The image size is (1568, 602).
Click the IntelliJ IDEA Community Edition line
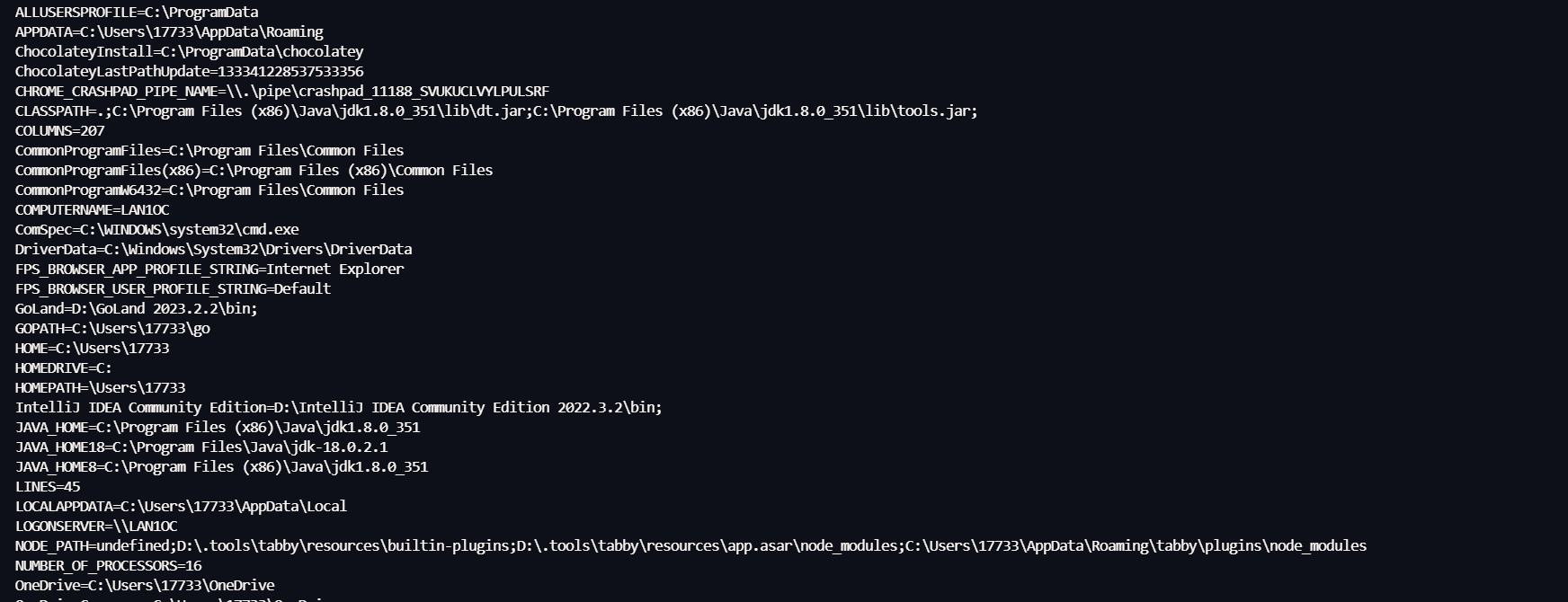[x=338, y=408]
